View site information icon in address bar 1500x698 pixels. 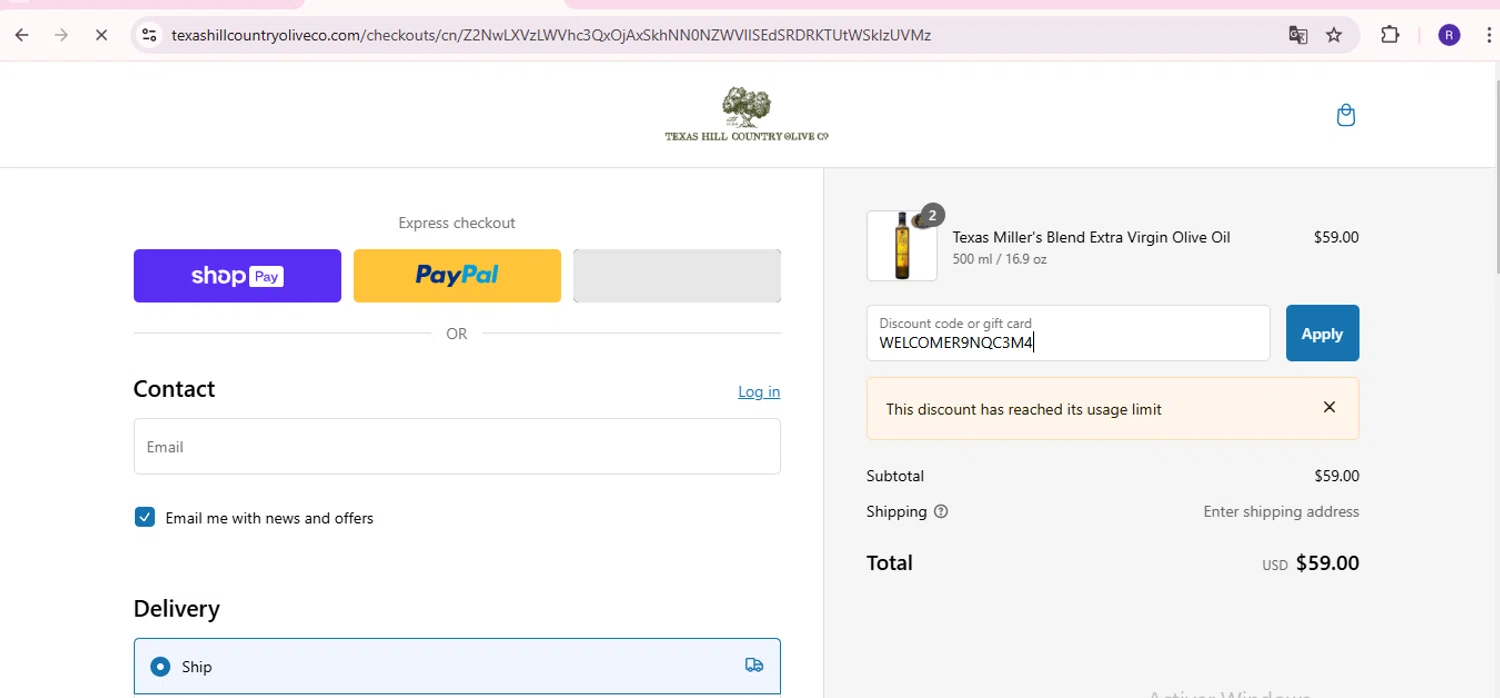tap(149, 35)
